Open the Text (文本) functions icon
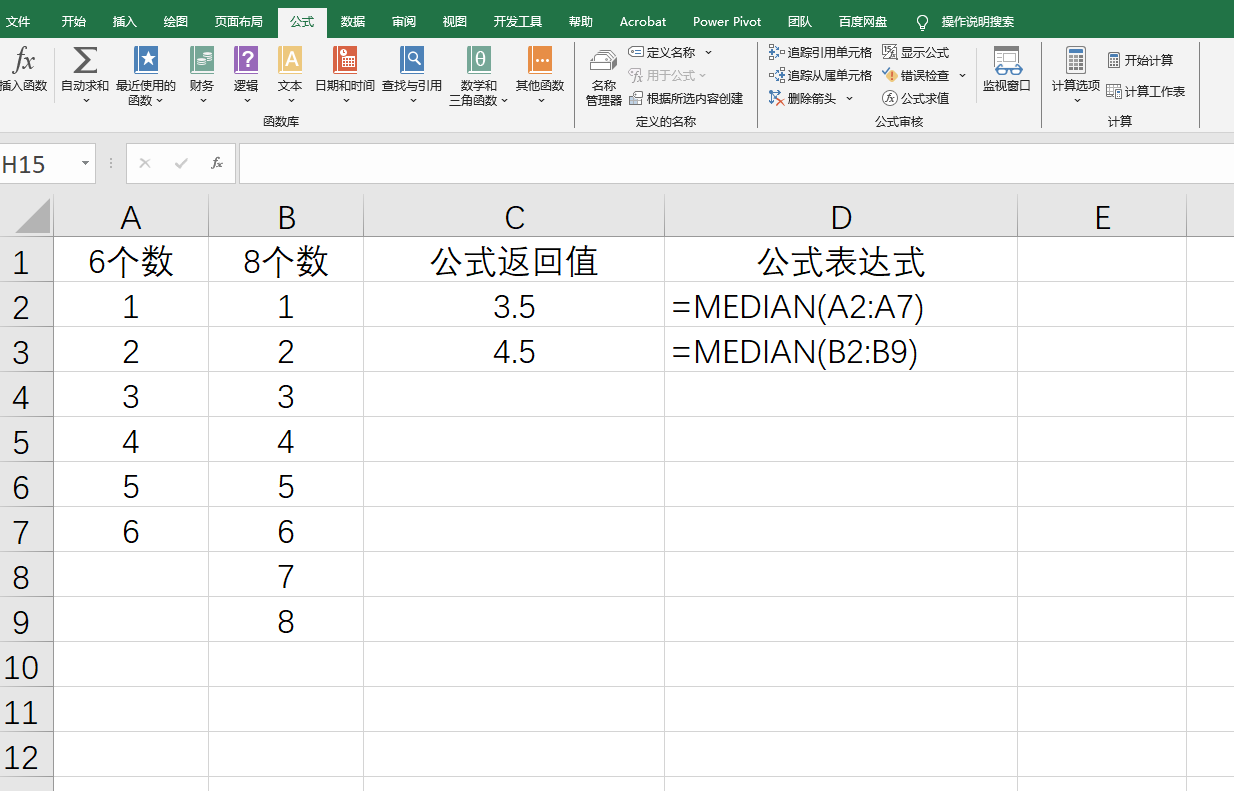 [x=290, y=60]
